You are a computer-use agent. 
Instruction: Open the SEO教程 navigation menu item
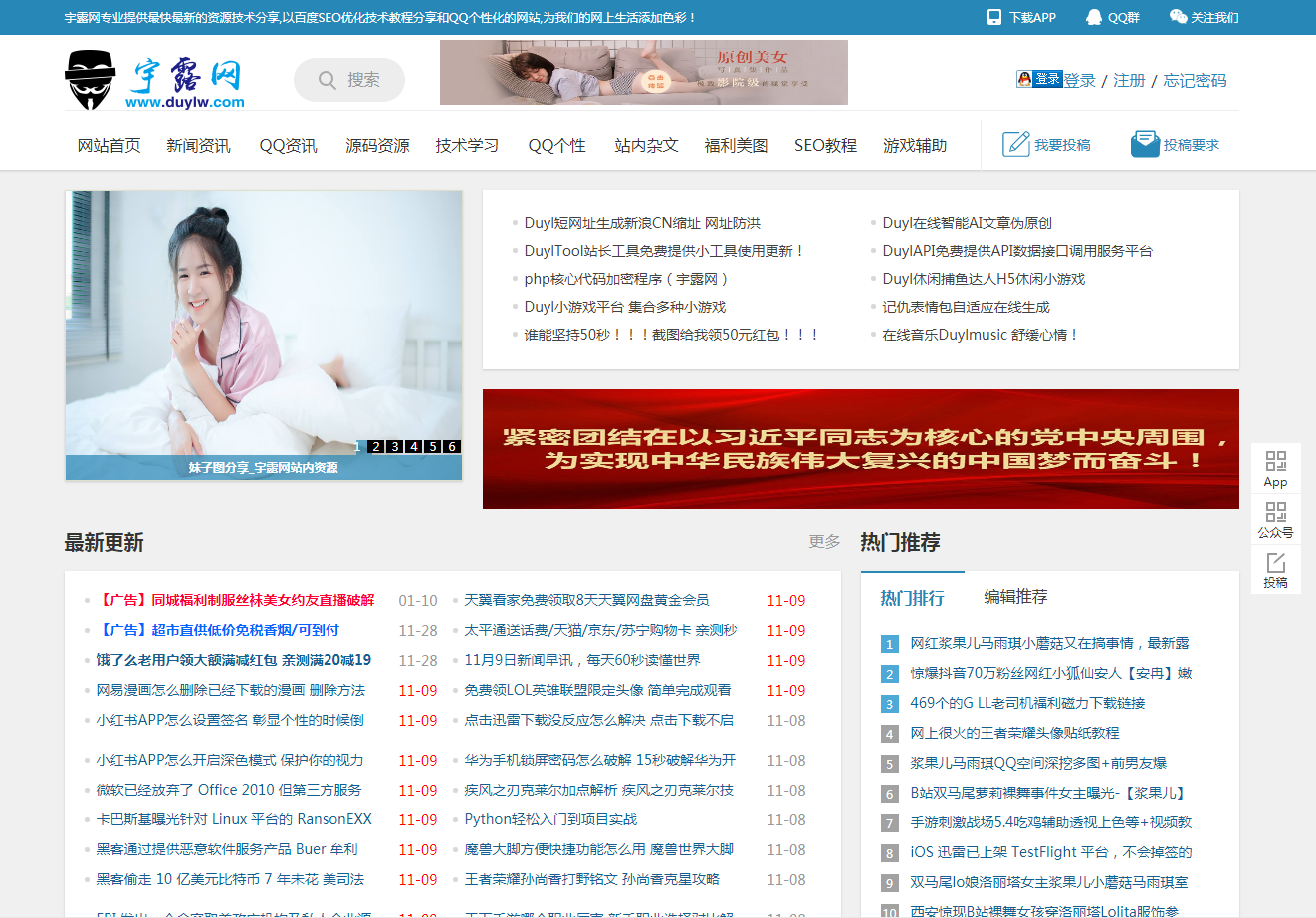coord(825,146)
